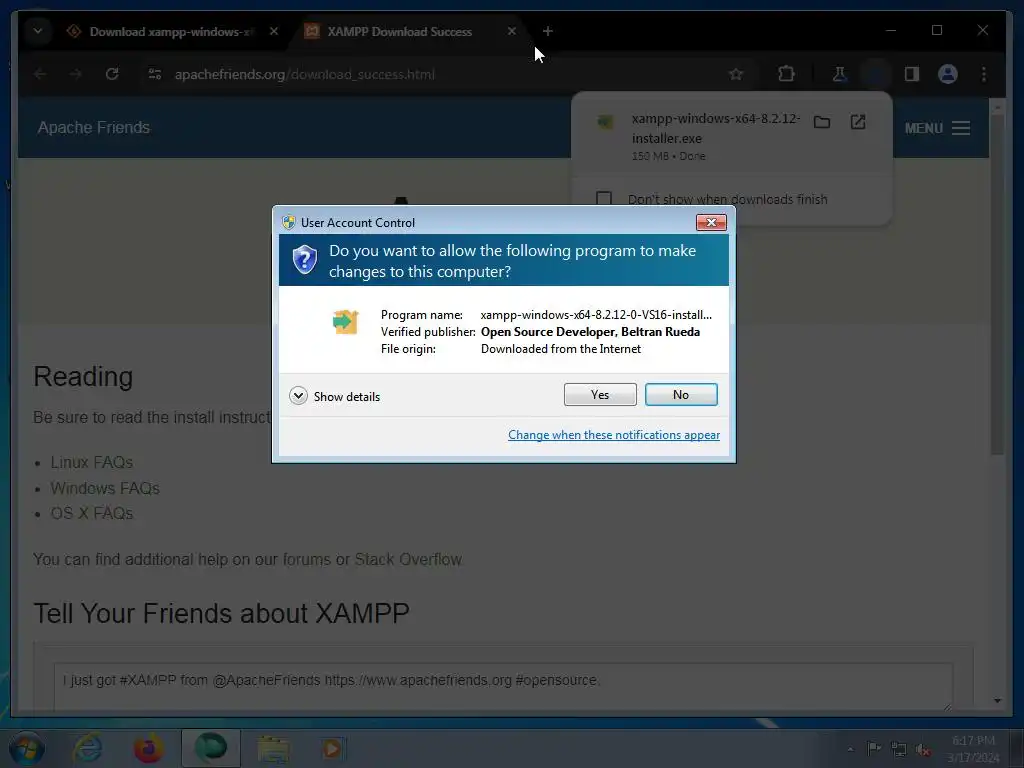The width and height of the screenshot is (1024, 768).
Task: Launch Internet Explorer from taskbar
Action: point(88,749)
